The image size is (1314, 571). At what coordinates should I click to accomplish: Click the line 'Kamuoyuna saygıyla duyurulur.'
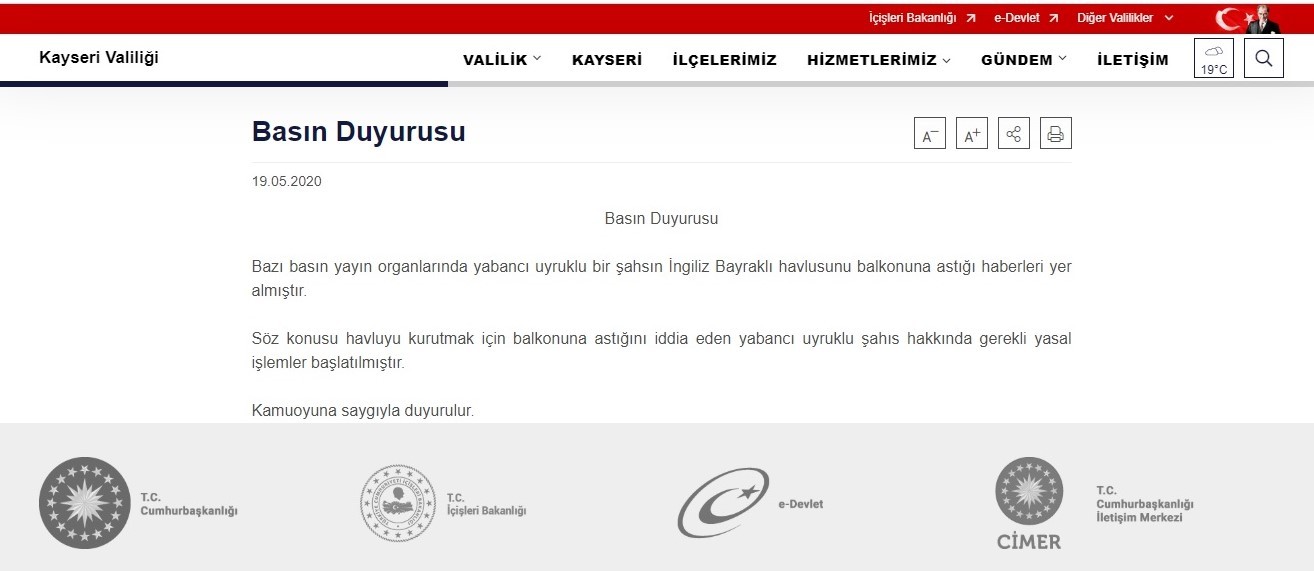click(363, 411)
